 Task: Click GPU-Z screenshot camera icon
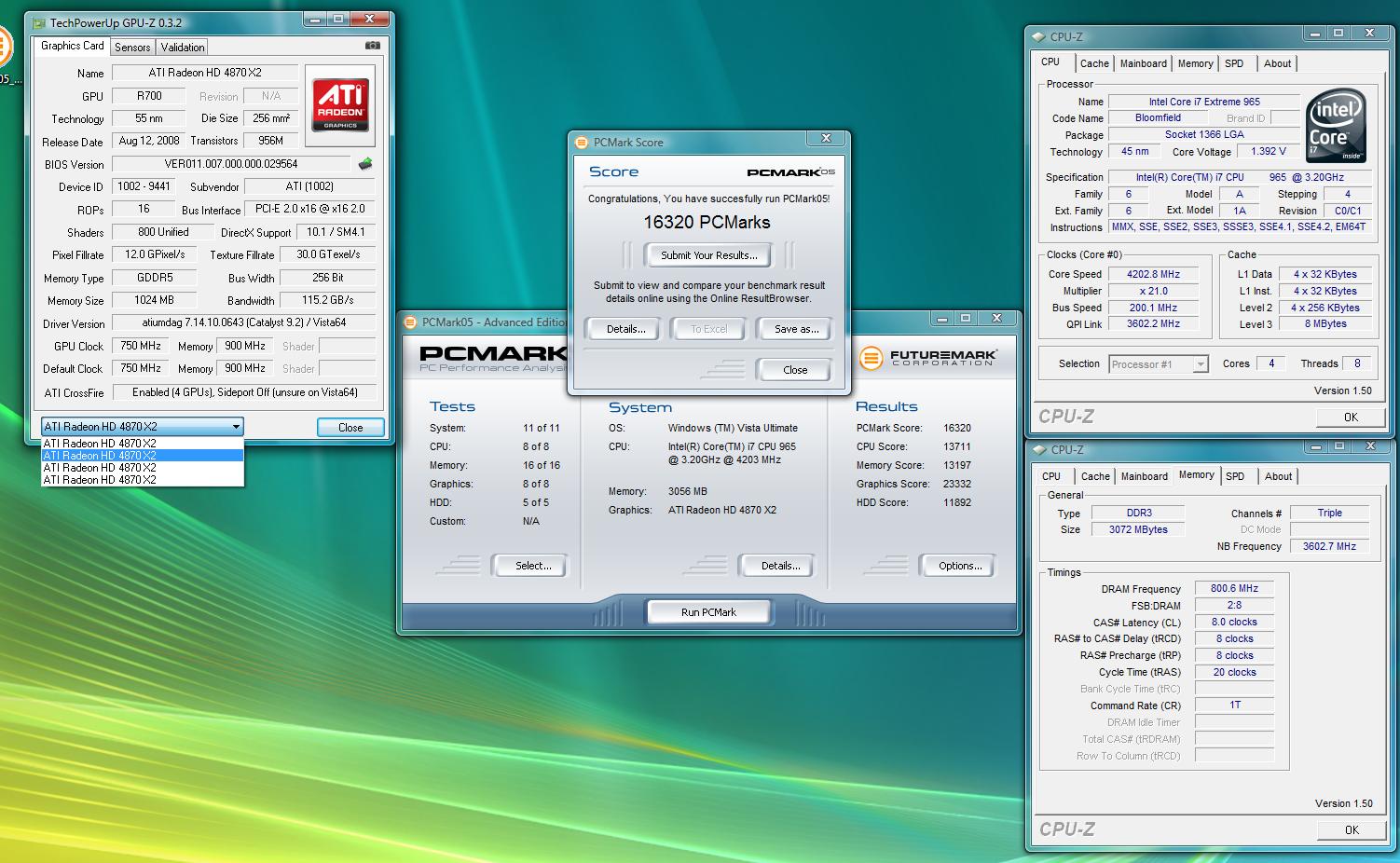pyautogui.click(x=372, y=45)
